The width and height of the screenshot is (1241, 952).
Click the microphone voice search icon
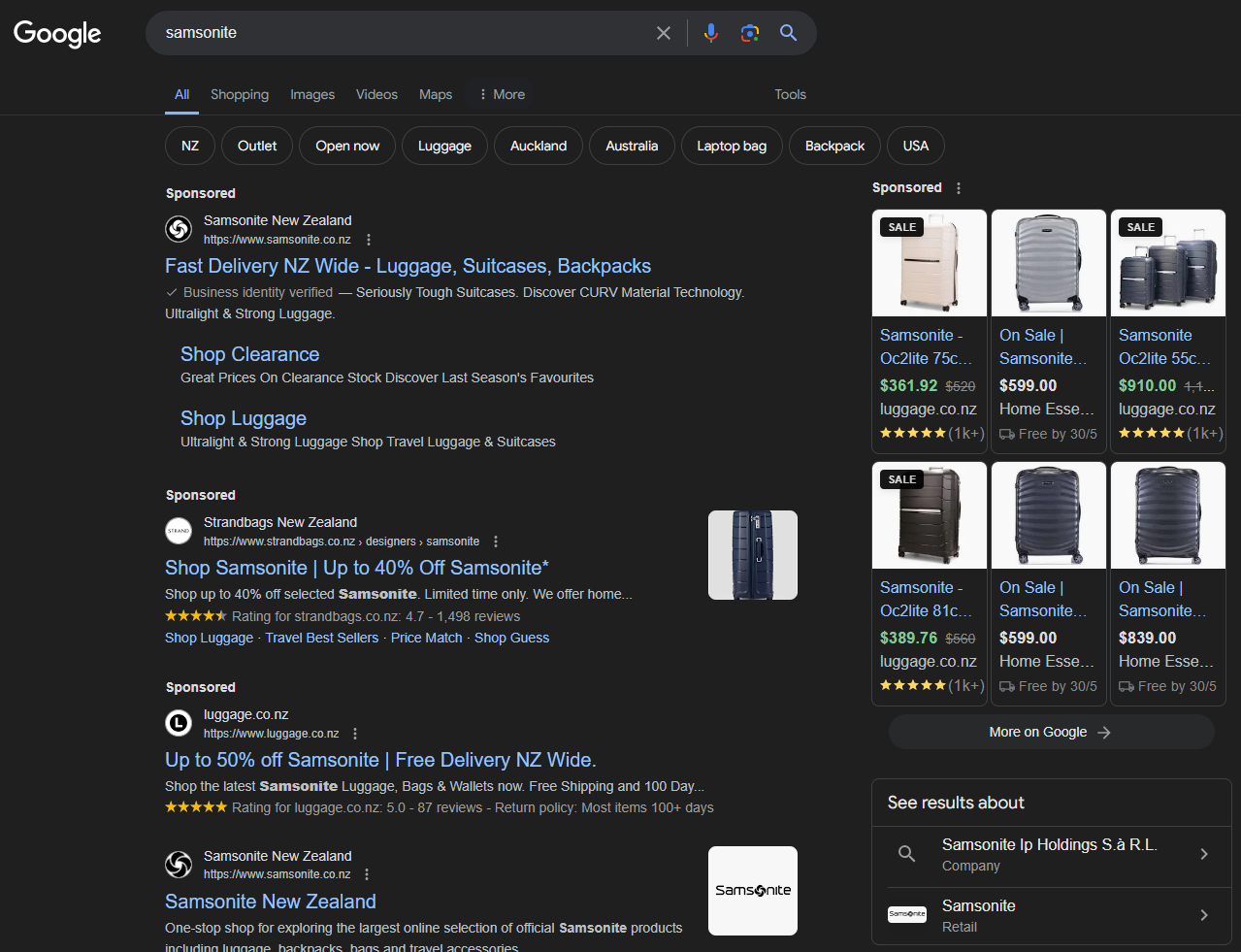coord(710,33)
